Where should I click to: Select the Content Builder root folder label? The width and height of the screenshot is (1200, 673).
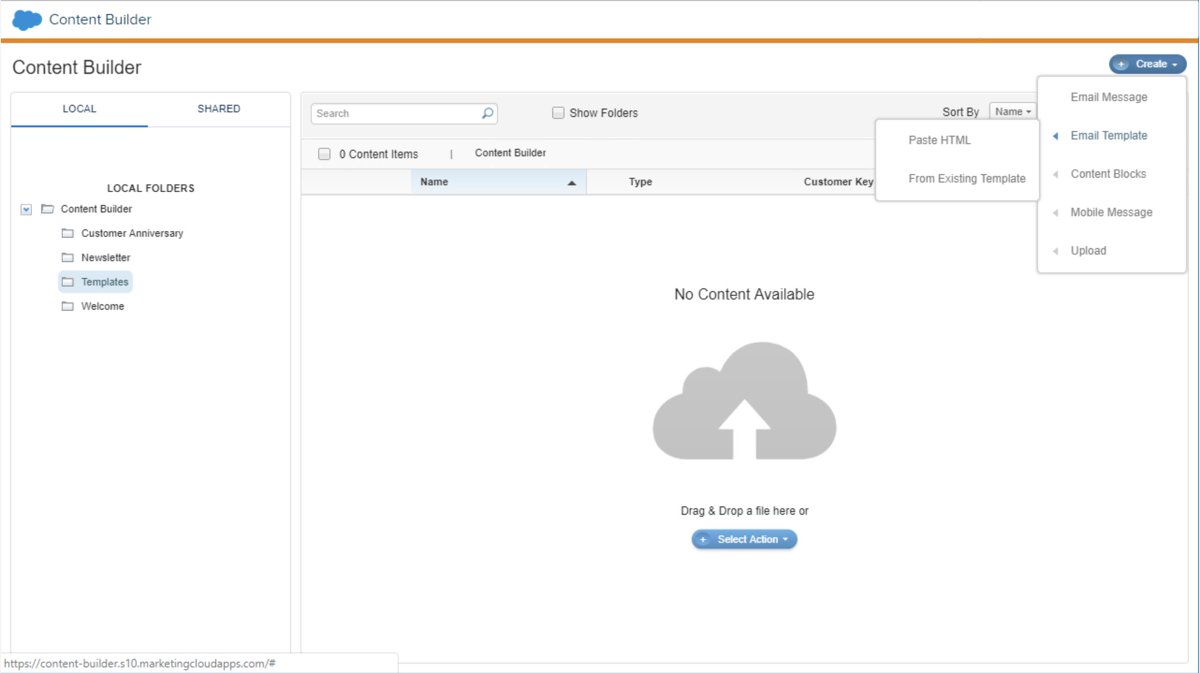(96, 209)
